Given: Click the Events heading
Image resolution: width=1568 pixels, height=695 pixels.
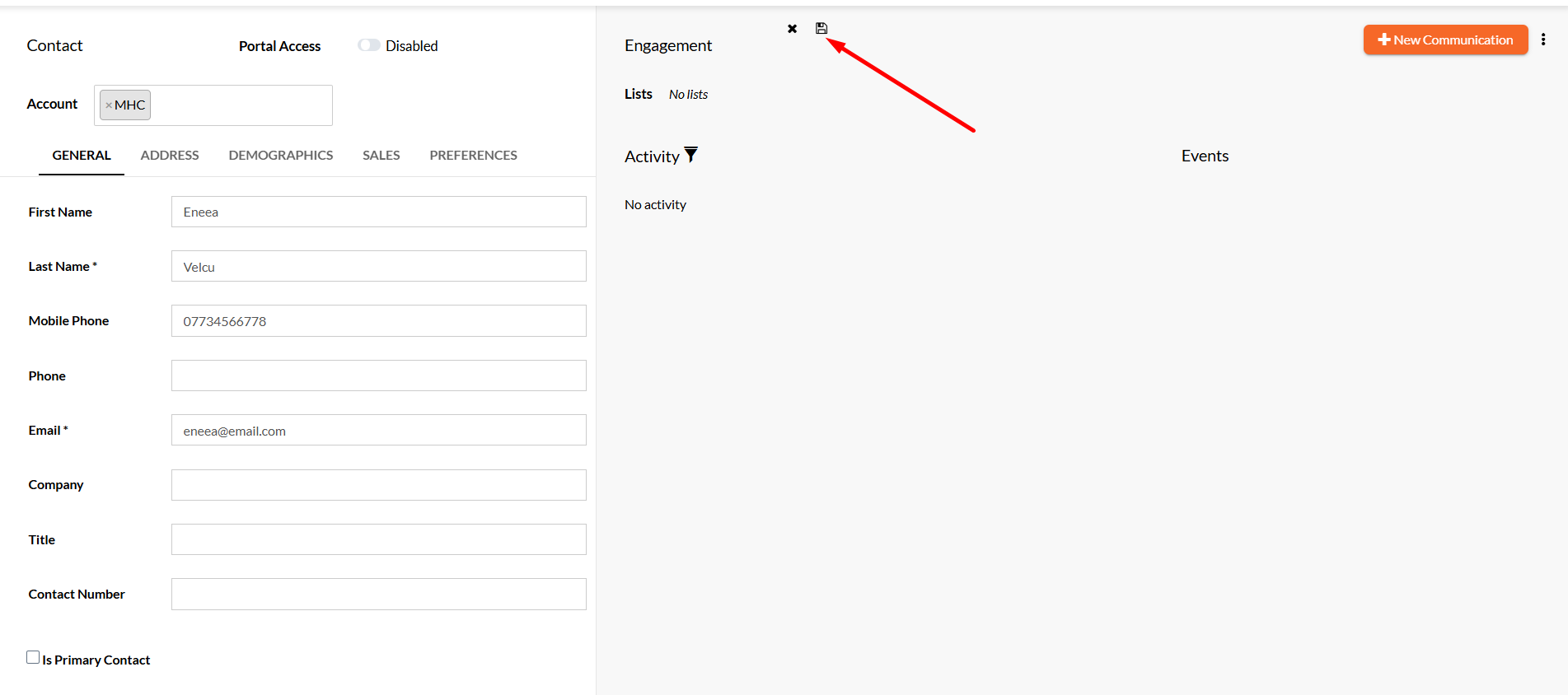Looking at the screenshot, I should [x=1205, y=156].
